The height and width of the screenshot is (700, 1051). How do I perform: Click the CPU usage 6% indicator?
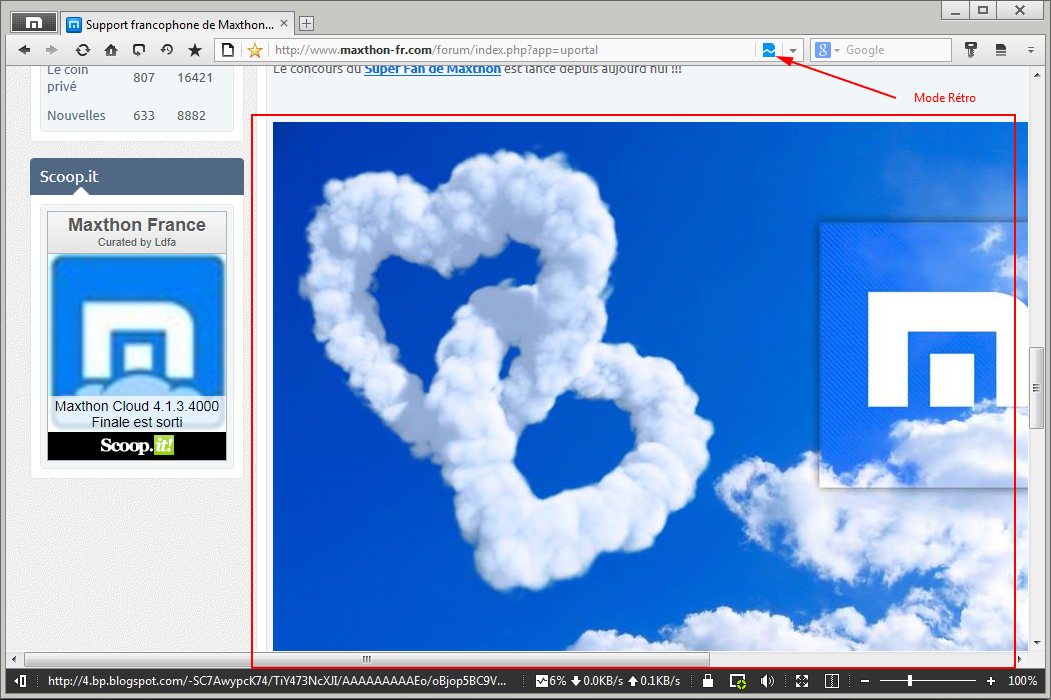[551, 681]
